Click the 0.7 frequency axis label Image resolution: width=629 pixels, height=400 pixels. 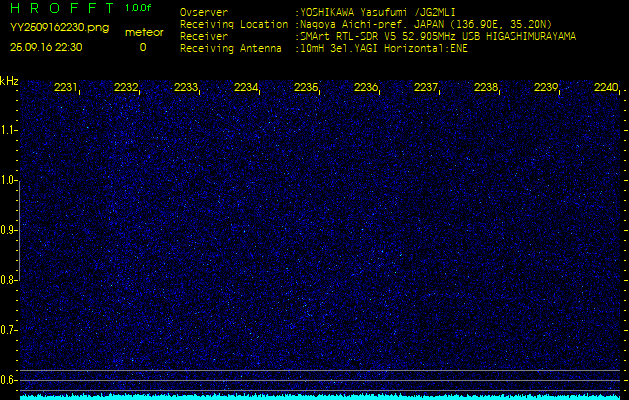click(9, 330)
